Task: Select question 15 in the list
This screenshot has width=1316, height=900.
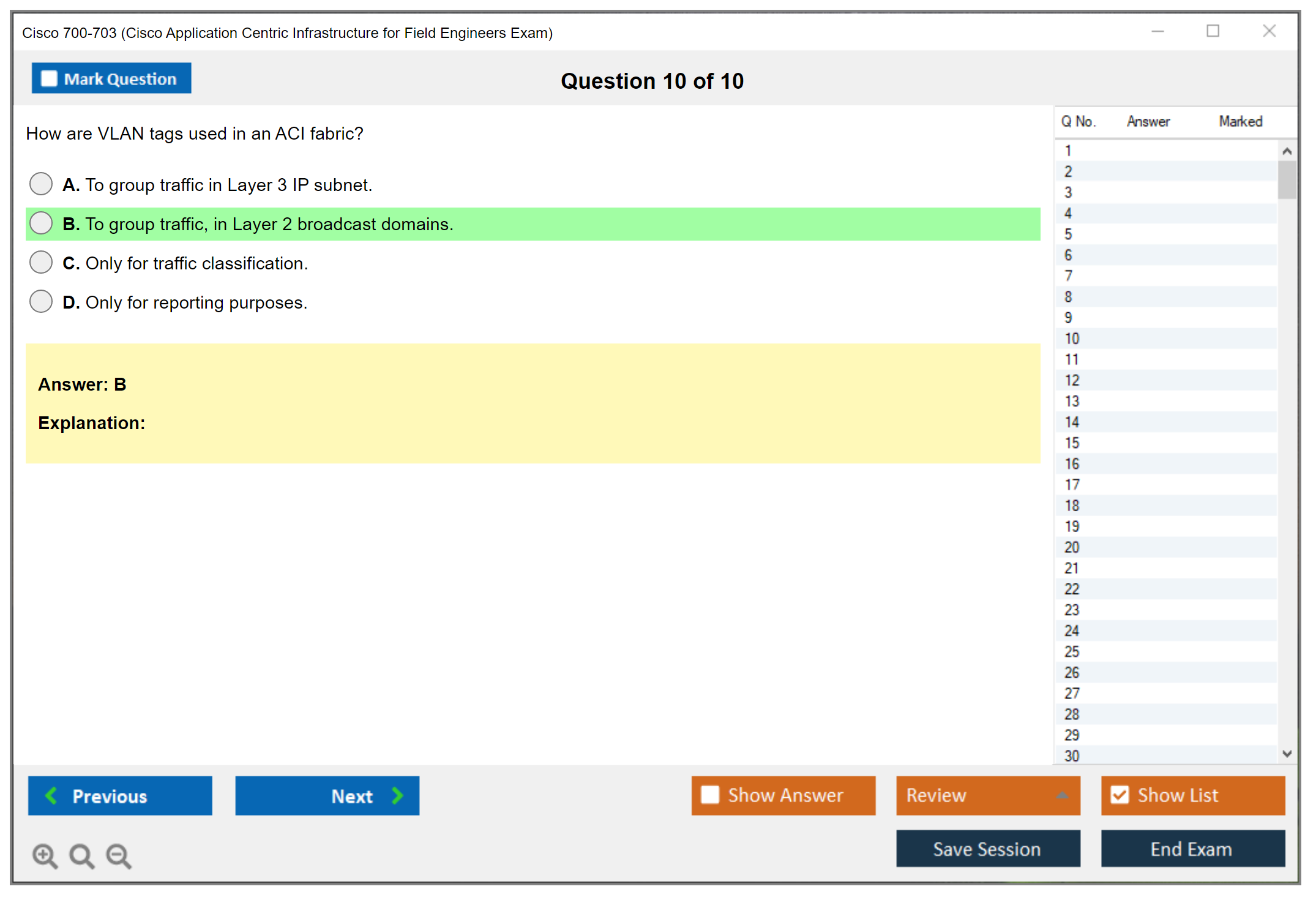Action: (x=1072, y=443)
